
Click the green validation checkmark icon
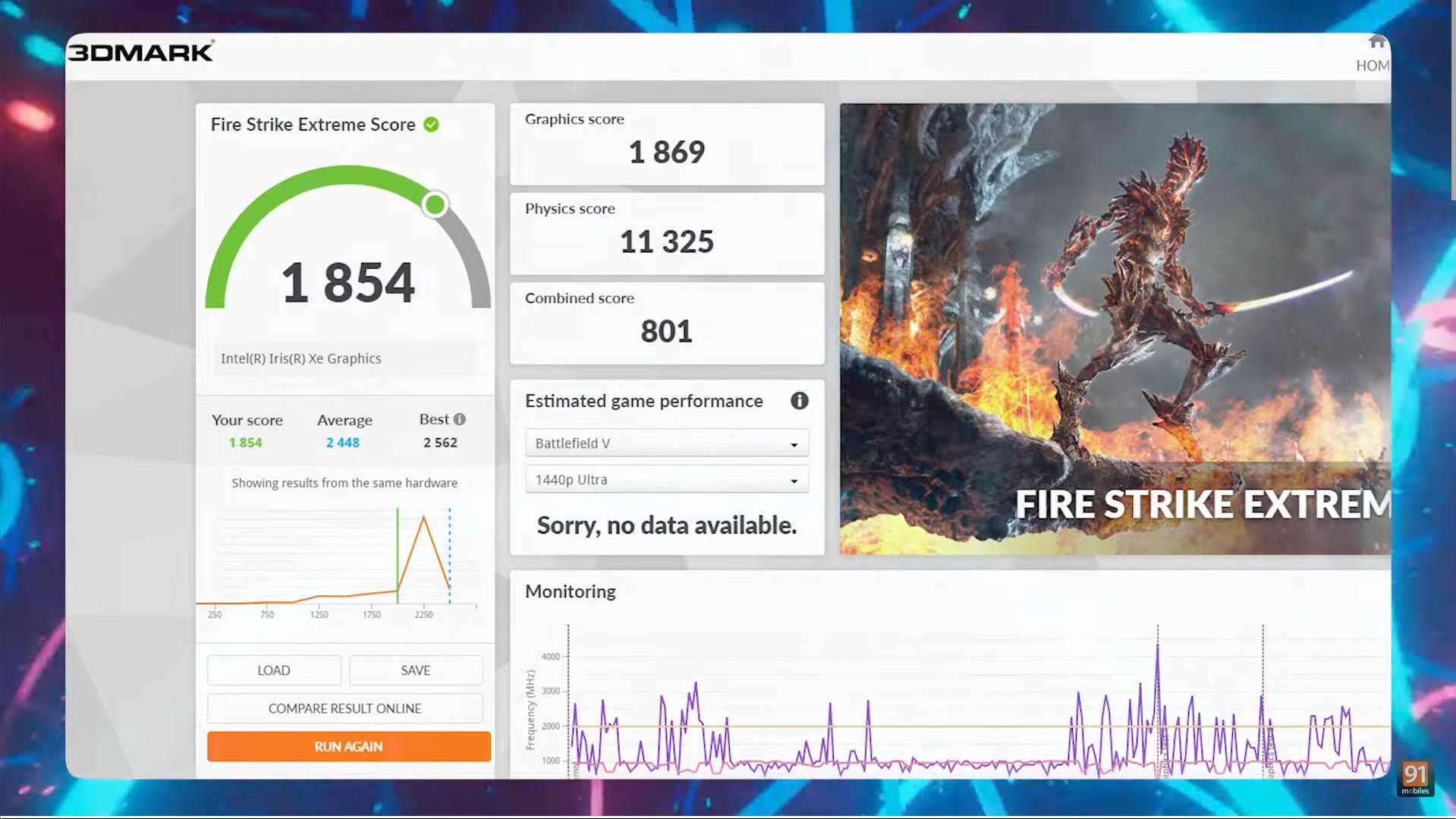tap(431, 124)
